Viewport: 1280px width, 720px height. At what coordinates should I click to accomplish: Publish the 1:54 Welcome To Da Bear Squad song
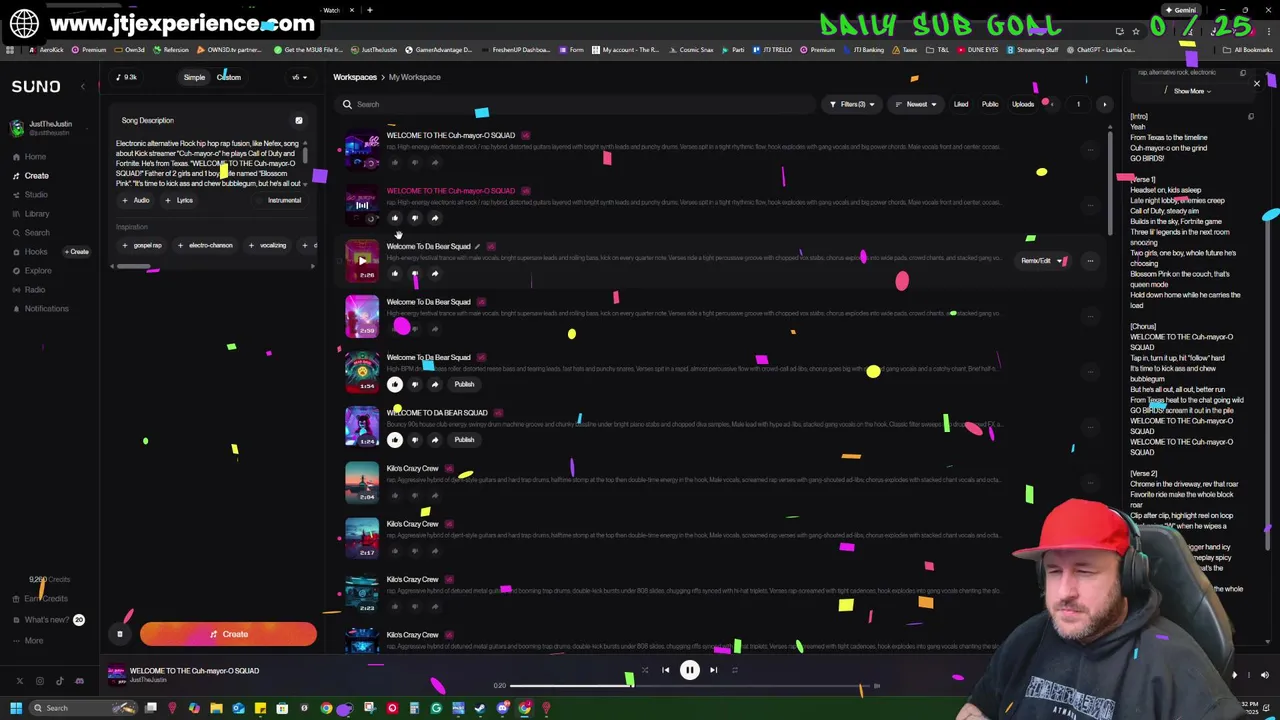464,384
